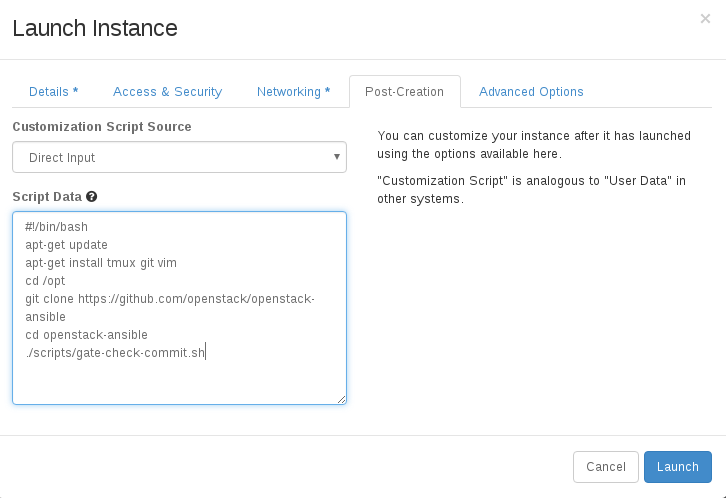Click the "#!/bin/bash" line in the script
This screenshot has width=726, height=498.
(x=57, y=227)
